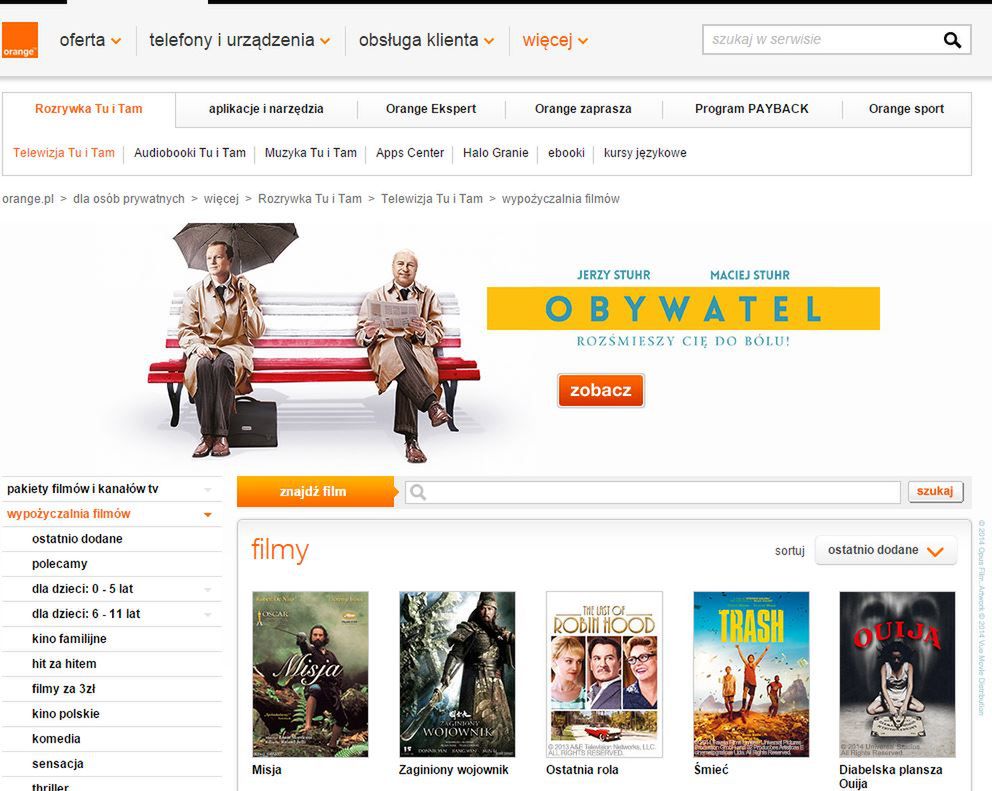The width and height of the screenshot is (992, 791).
Task: Open Muzyka Tu i Tam link
Action: point(311,153)
